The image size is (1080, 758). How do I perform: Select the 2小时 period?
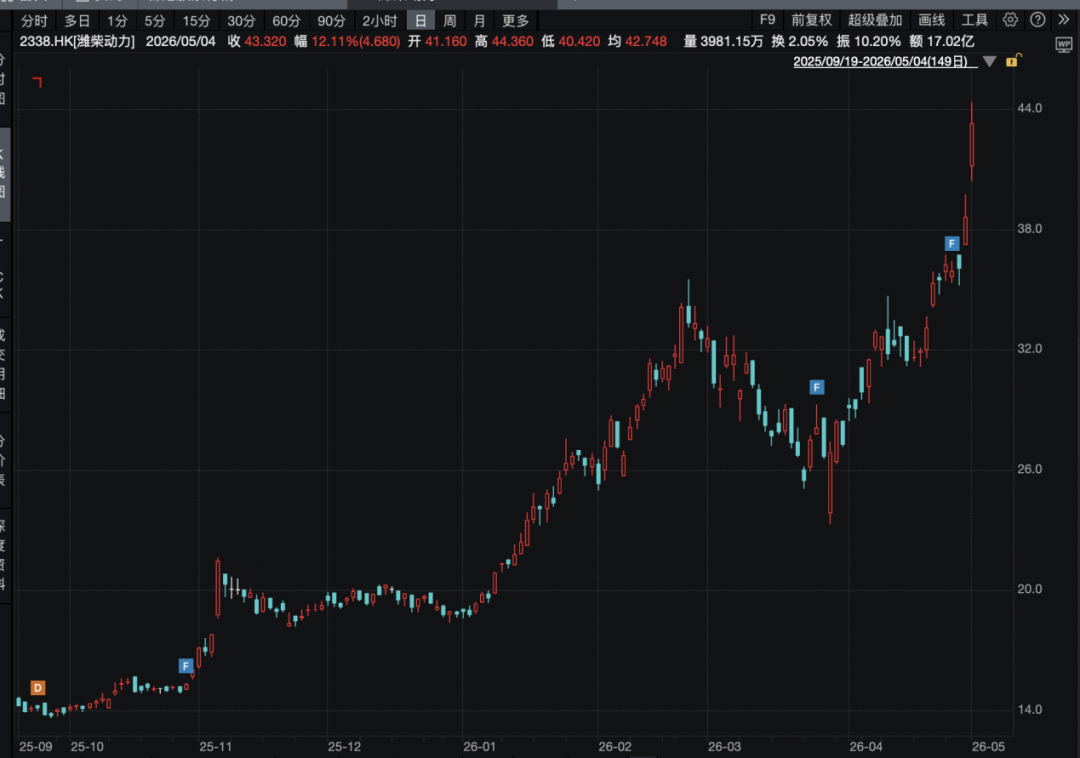point(380,21)
